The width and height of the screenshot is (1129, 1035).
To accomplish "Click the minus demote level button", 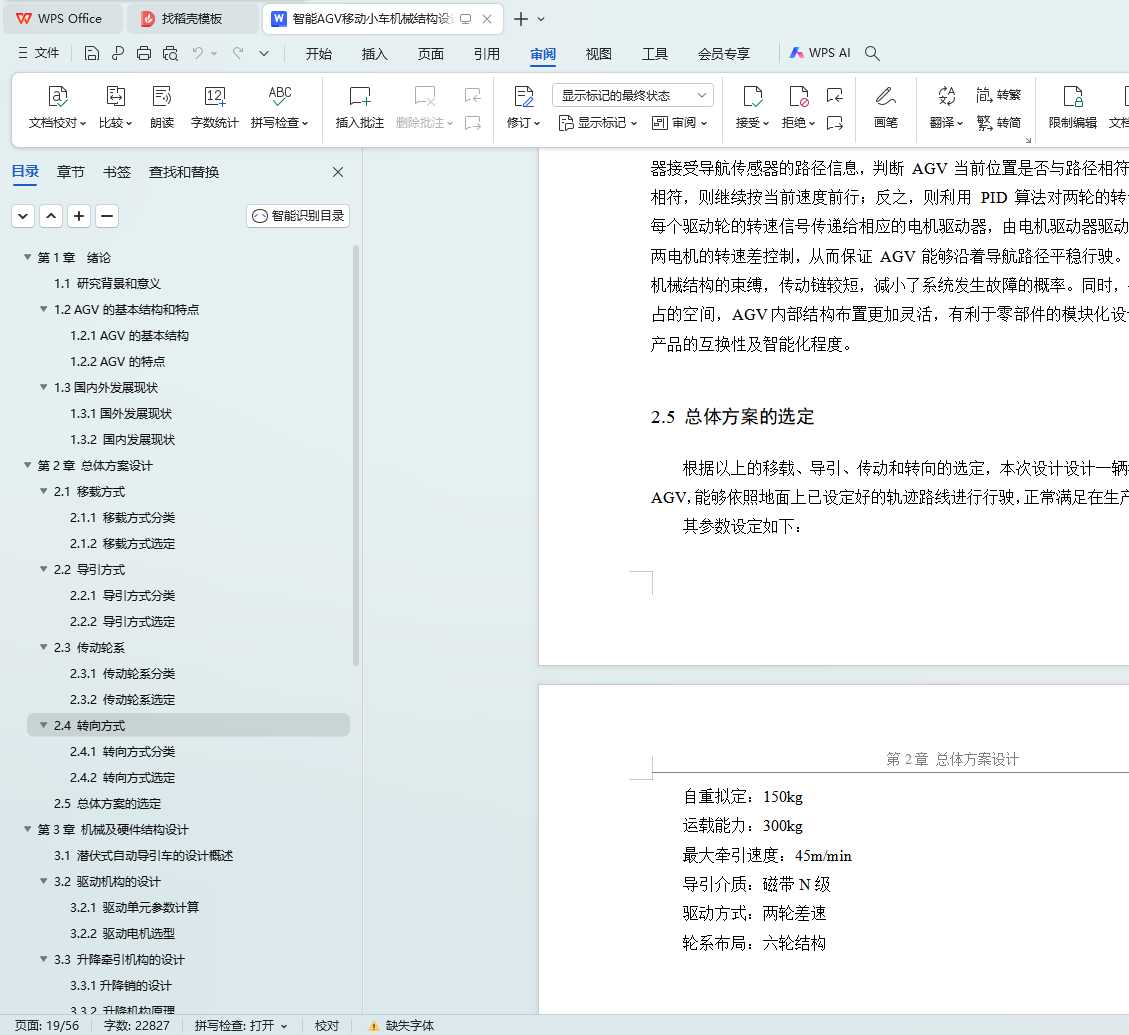I will click(x=107, y=216).
